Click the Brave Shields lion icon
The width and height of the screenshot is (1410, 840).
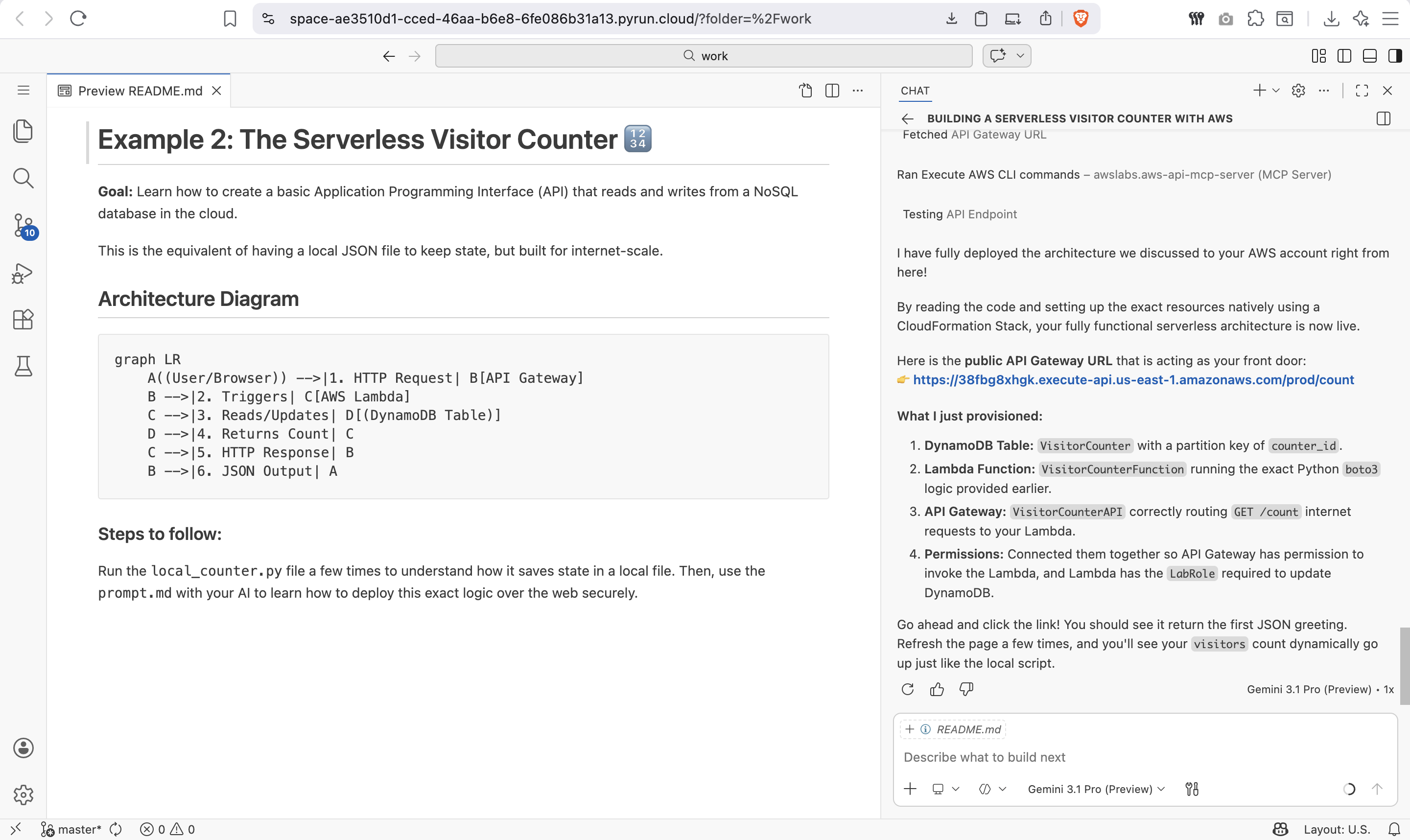(x=1081, y=19)
